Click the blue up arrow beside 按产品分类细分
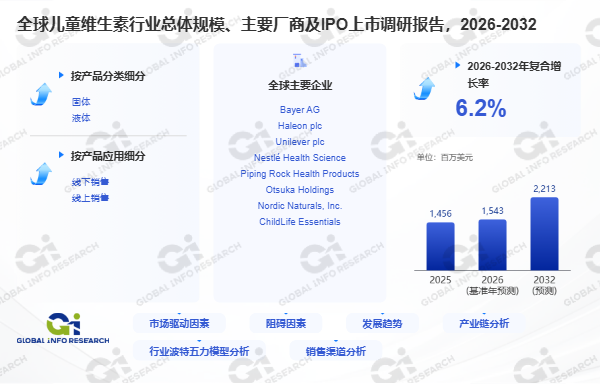The height and width of the screenshot is (384, 600). coord(41,94)
